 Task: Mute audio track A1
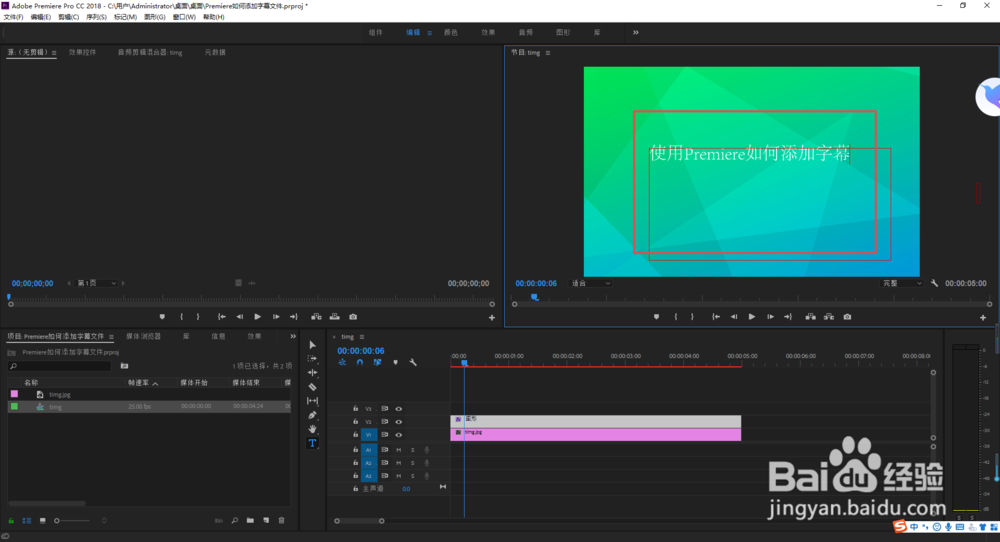399,450
